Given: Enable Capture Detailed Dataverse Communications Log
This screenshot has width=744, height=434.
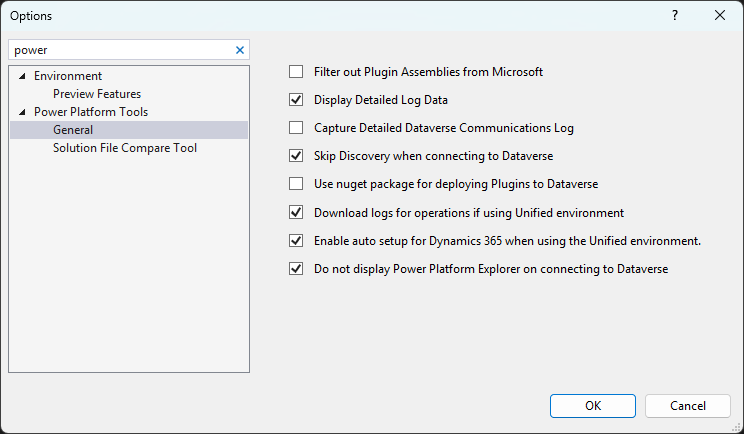Looking at the screenshot, I should 296,128.
